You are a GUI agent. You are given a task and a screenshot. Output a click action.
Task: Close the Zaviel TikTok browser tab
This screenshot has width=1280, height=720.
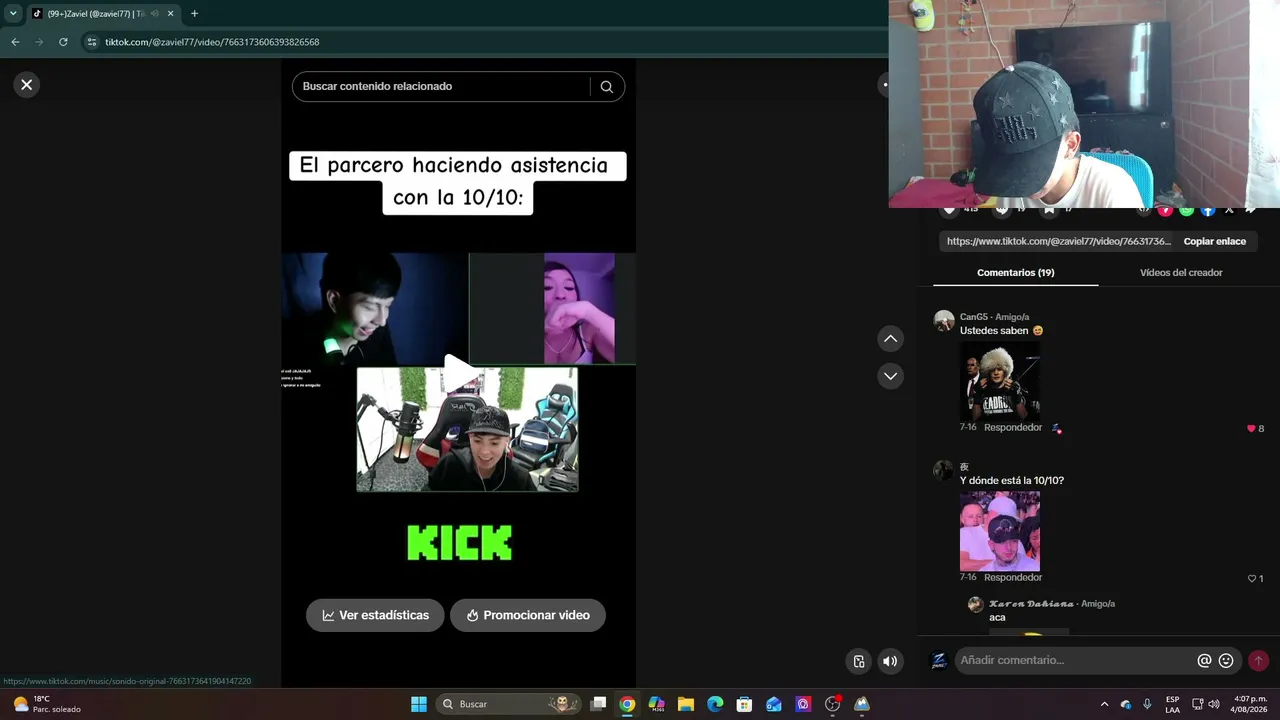click(x=170, y=14)
